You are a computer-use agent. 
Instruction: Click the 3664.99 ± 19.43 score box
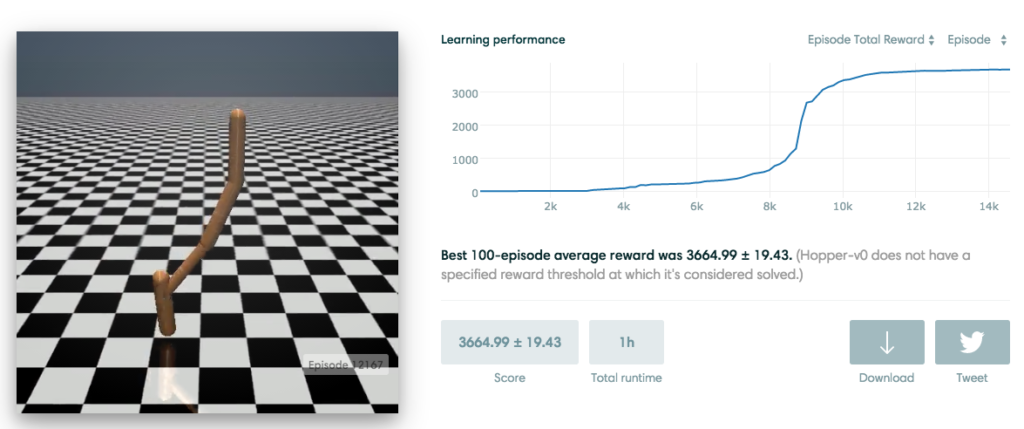coord(509,342)
